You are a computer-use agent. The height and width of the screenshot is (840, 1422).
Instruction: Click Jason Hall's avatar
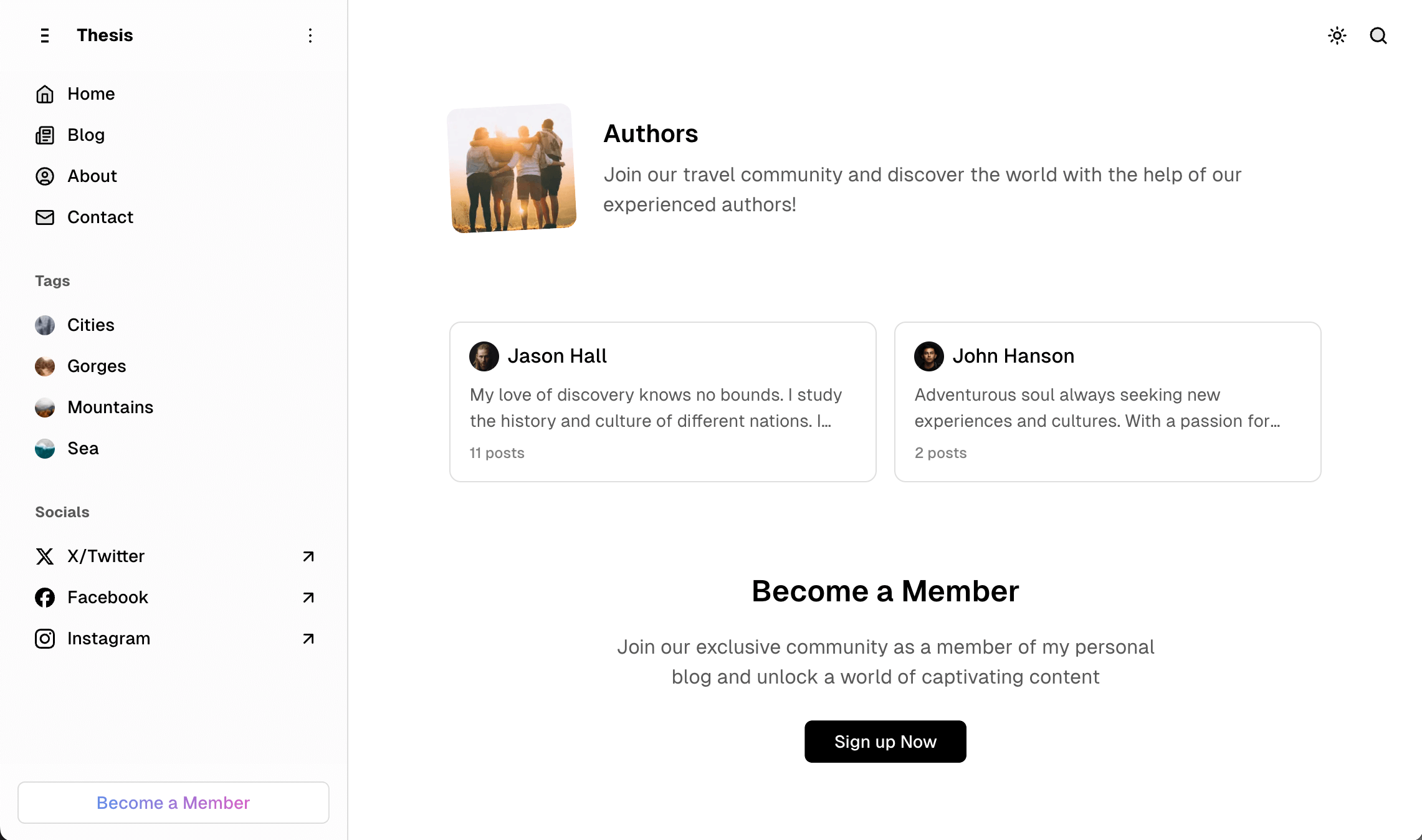click(484, 356)
